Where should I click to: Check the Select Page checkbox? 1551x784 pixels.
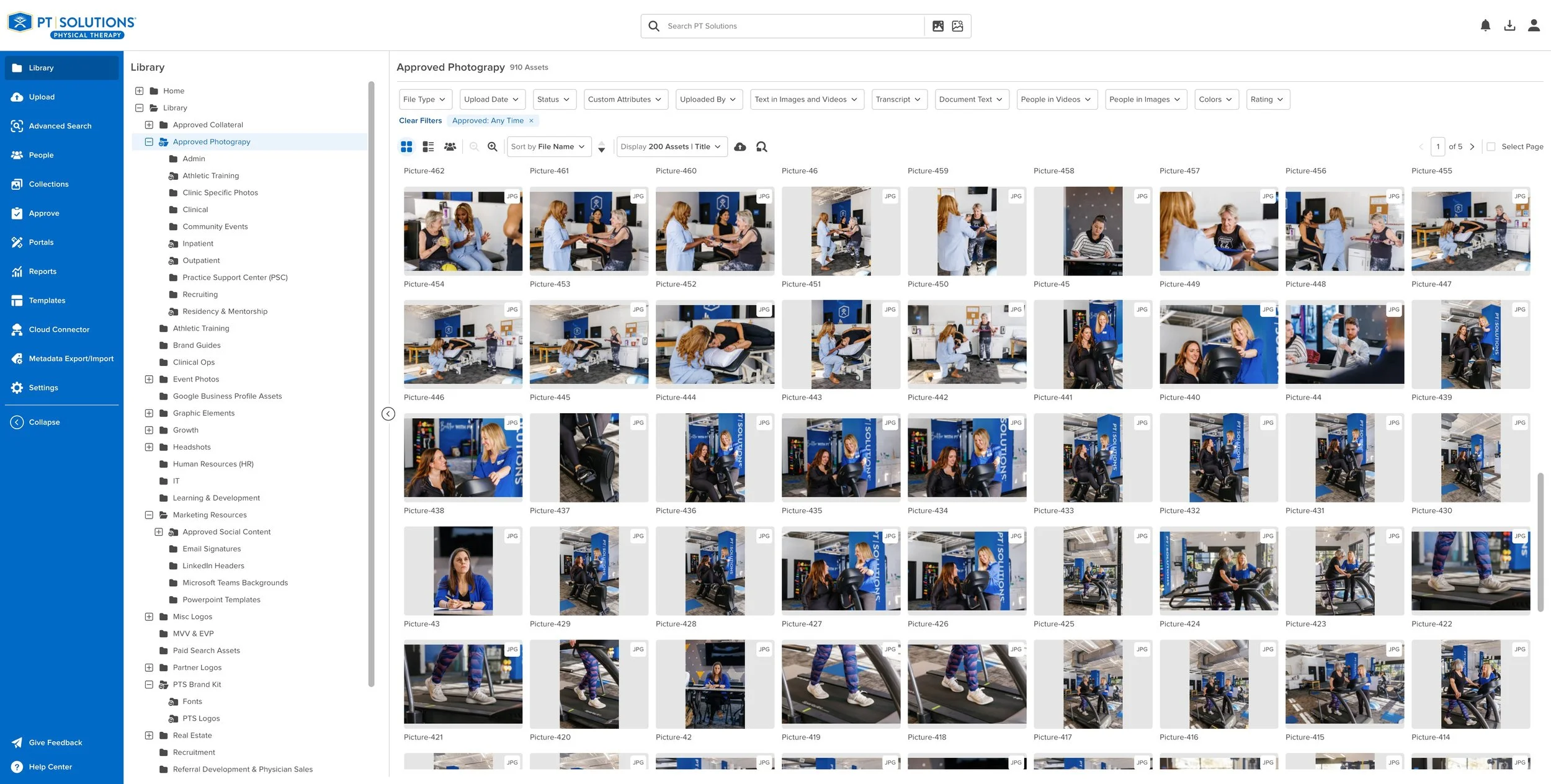pyautogui.click(x=1491, y=147)
